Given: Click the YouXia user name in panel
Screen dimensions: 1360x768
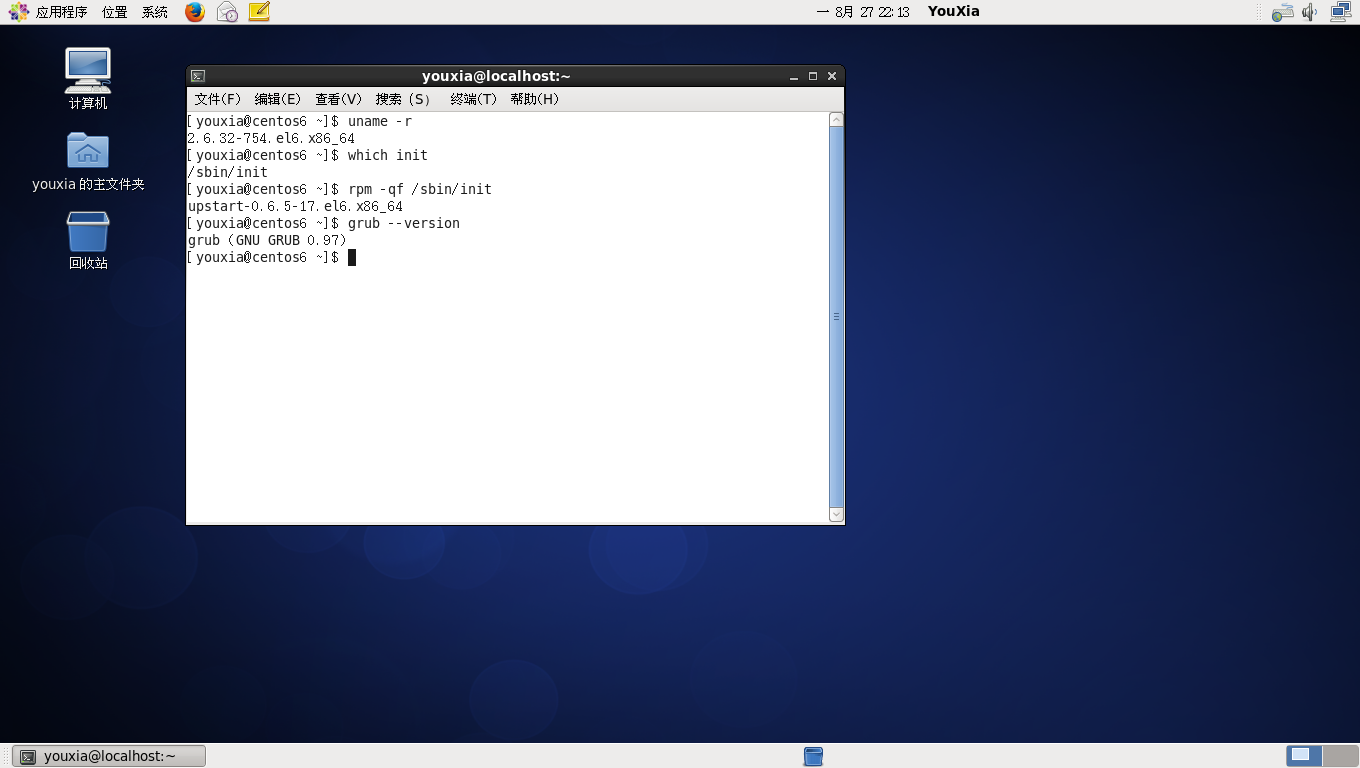Looking at the screenshot, I should 953,12.
